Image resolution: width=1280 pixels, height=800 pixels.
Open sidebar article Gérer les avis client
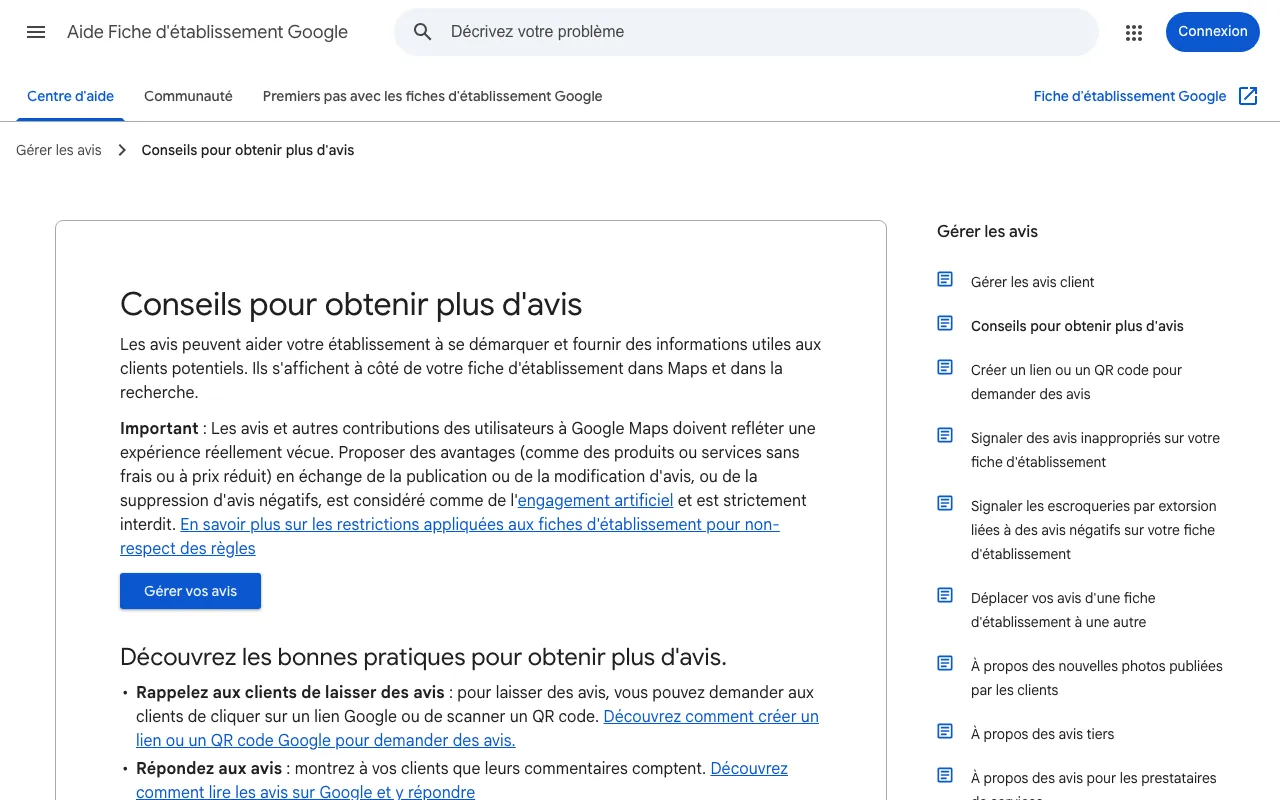click(1033, 282)
